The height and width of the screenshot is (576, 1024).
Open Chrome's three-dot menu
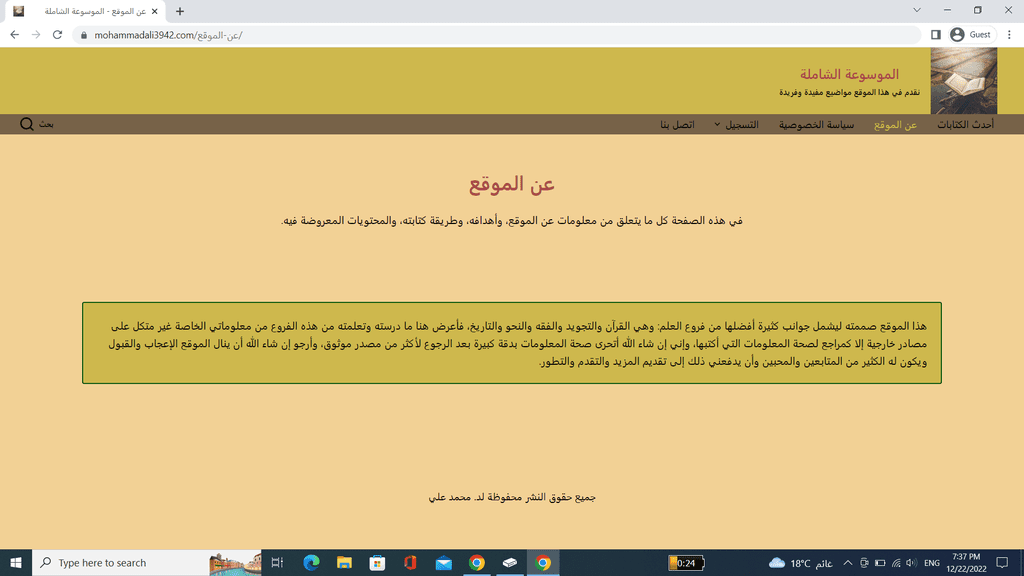1009,35
